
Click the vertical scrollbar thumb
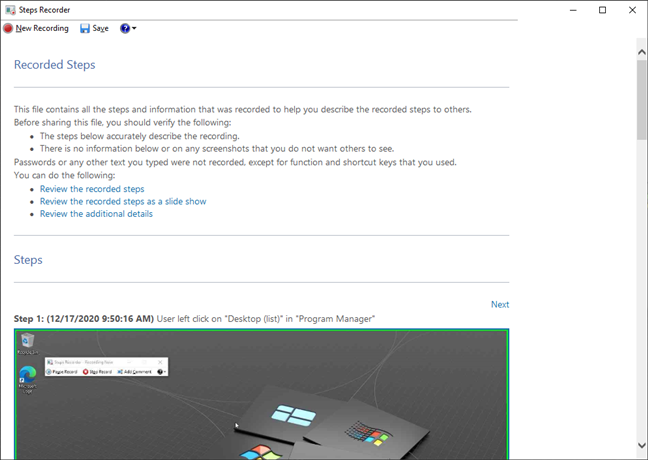[641, 100]
